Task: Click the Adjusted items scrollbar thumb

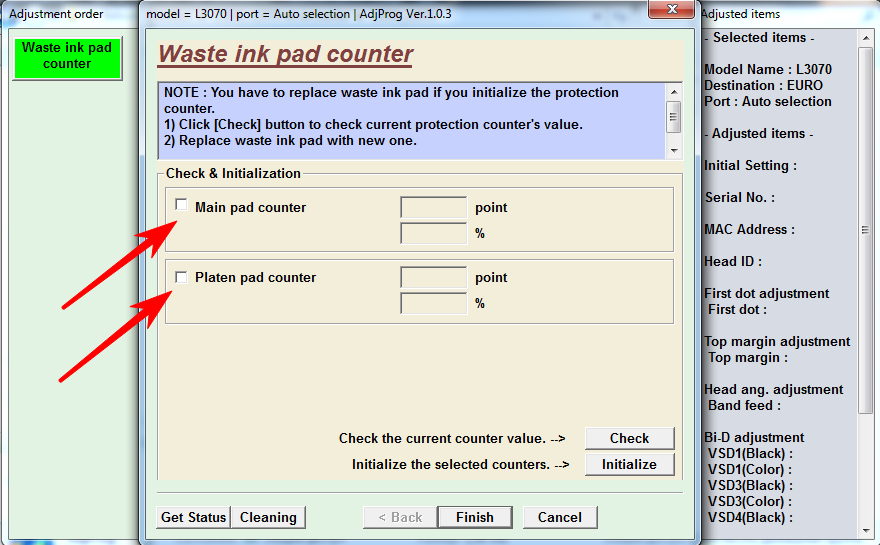Action: [x=866, y=230]
